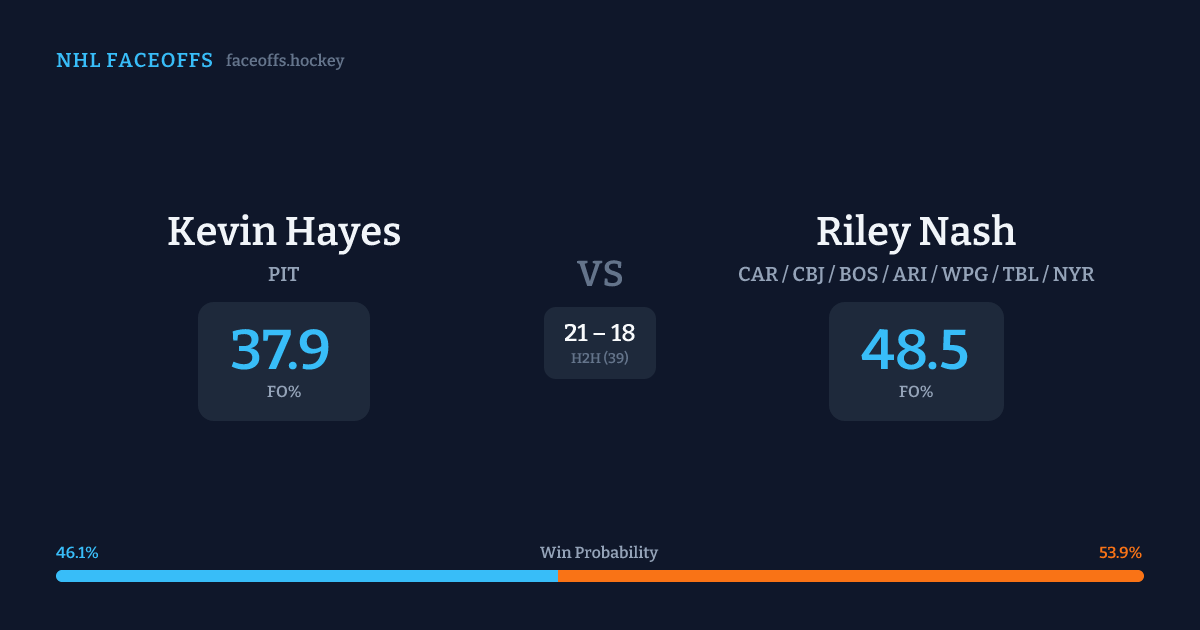Click the blue segment of probability bar

306,576
